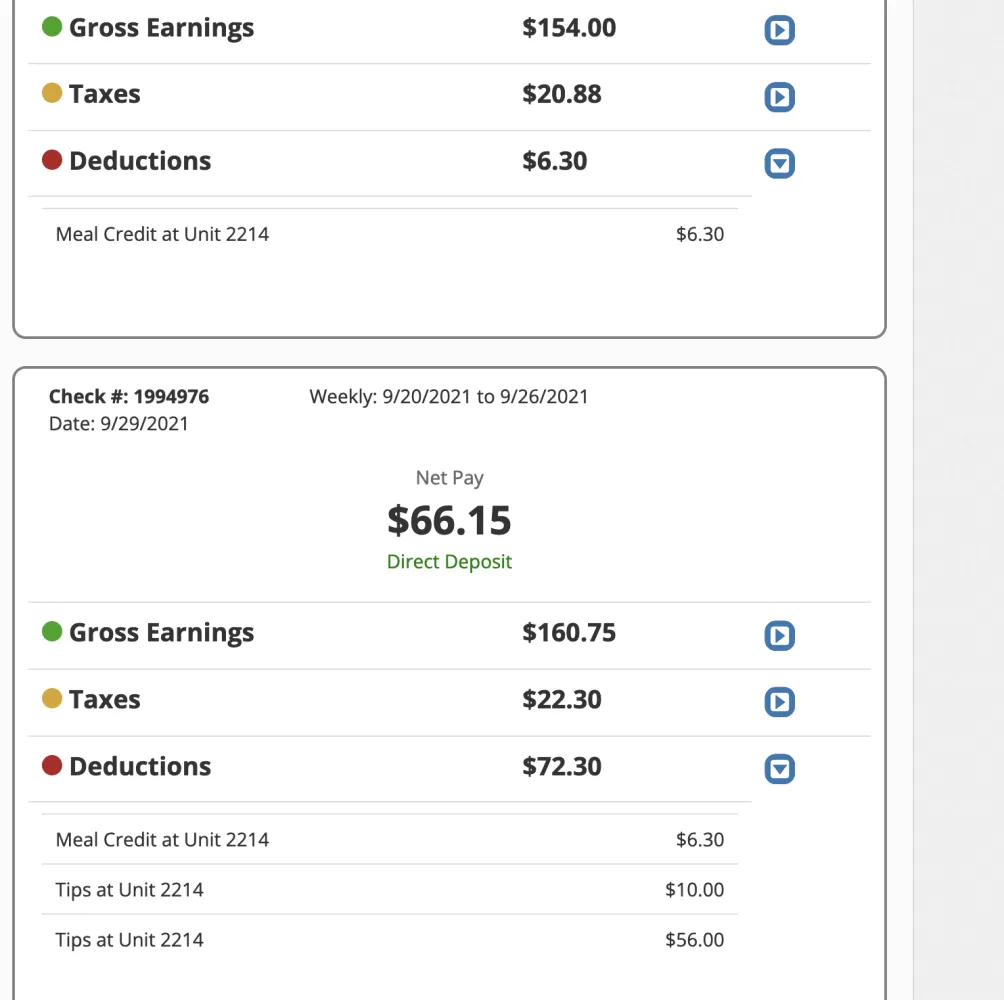Expand the $160.75 Gross Earnings details arrow

click(x=779, y=636)
